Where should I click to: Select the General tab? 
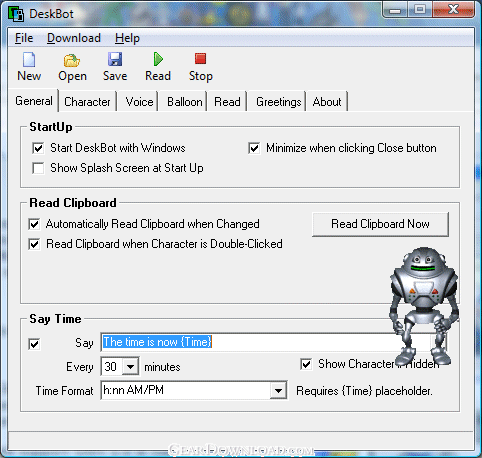tap(34, 101)
